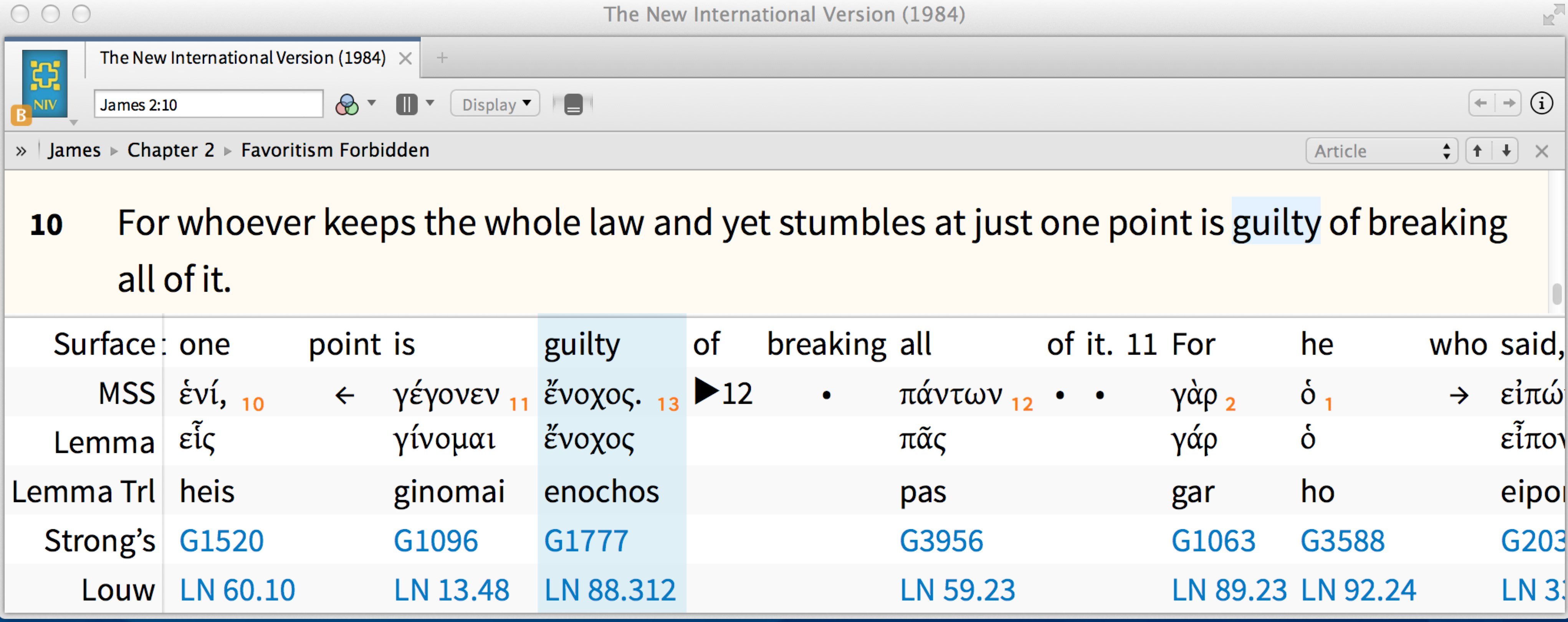Click the Lemma Trl row label
1568x622 pixels.
[83, 491]
